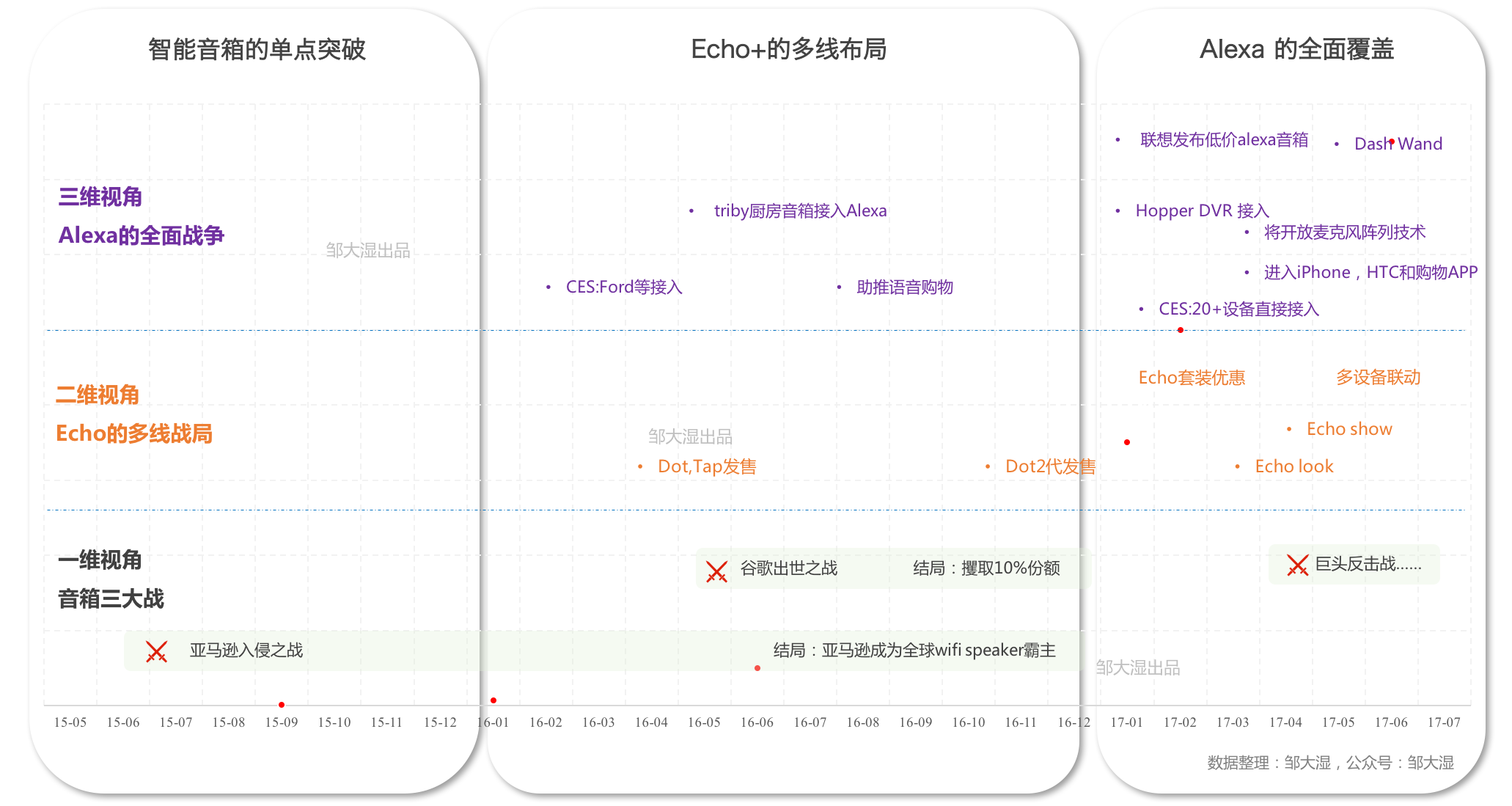Viewport: 1512px width, 806px height.
Task: Select the CES:Ford等接入 event
Action: point(624,287)
